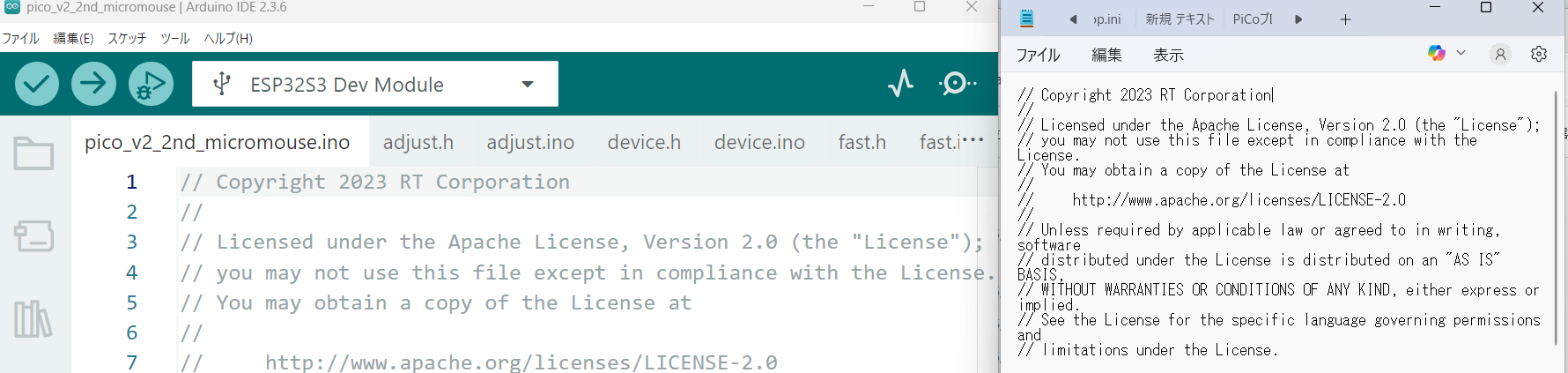Switch to the device.ino tab
Viewport: 1568px width, 373px height.
click(759, 142)
